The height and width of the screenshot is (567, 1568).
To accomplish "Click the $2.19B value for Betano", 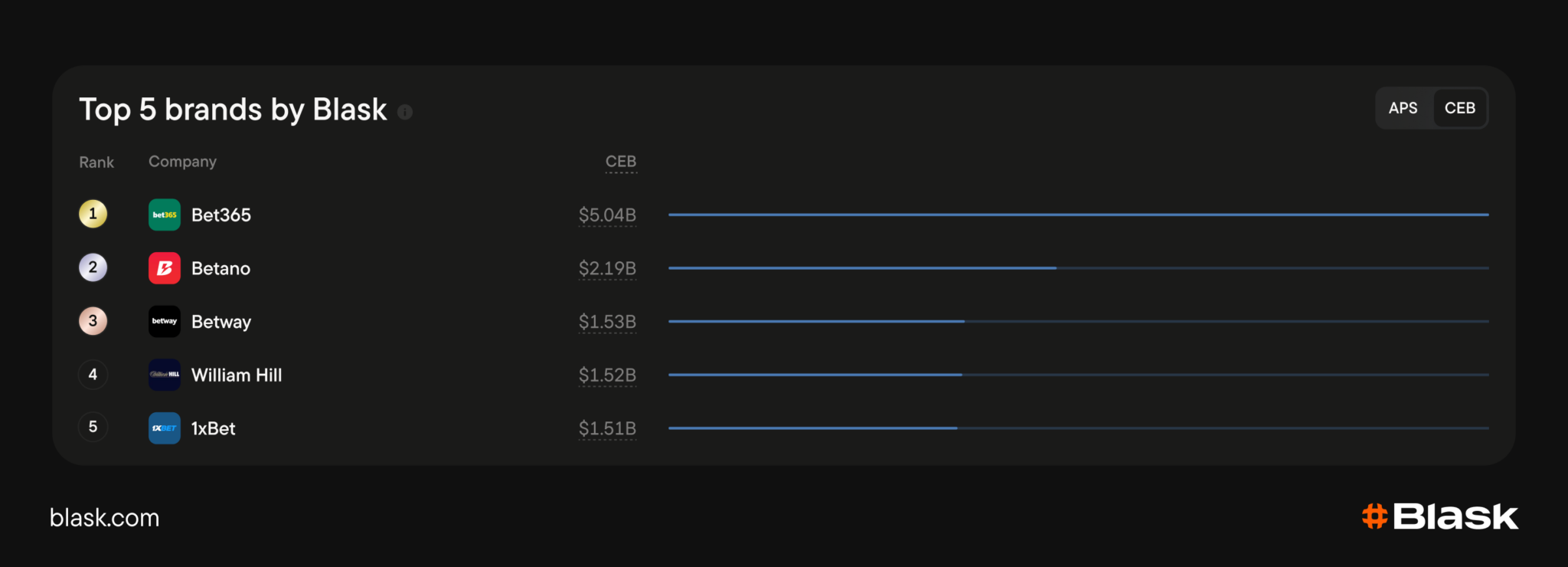I will (x=607, y=268).
